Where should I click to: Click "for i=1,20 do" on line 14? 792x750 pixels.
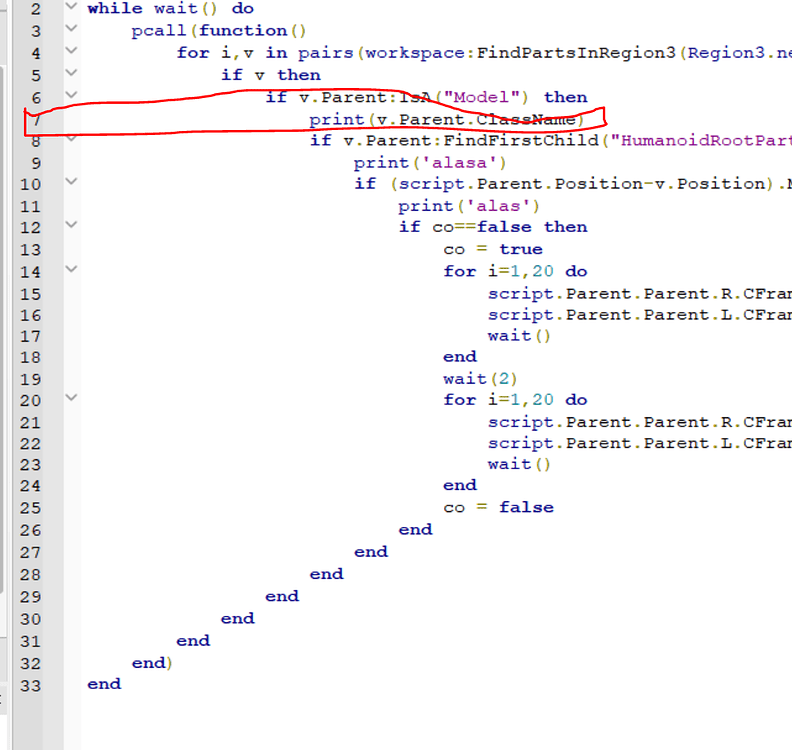[515, 272]
